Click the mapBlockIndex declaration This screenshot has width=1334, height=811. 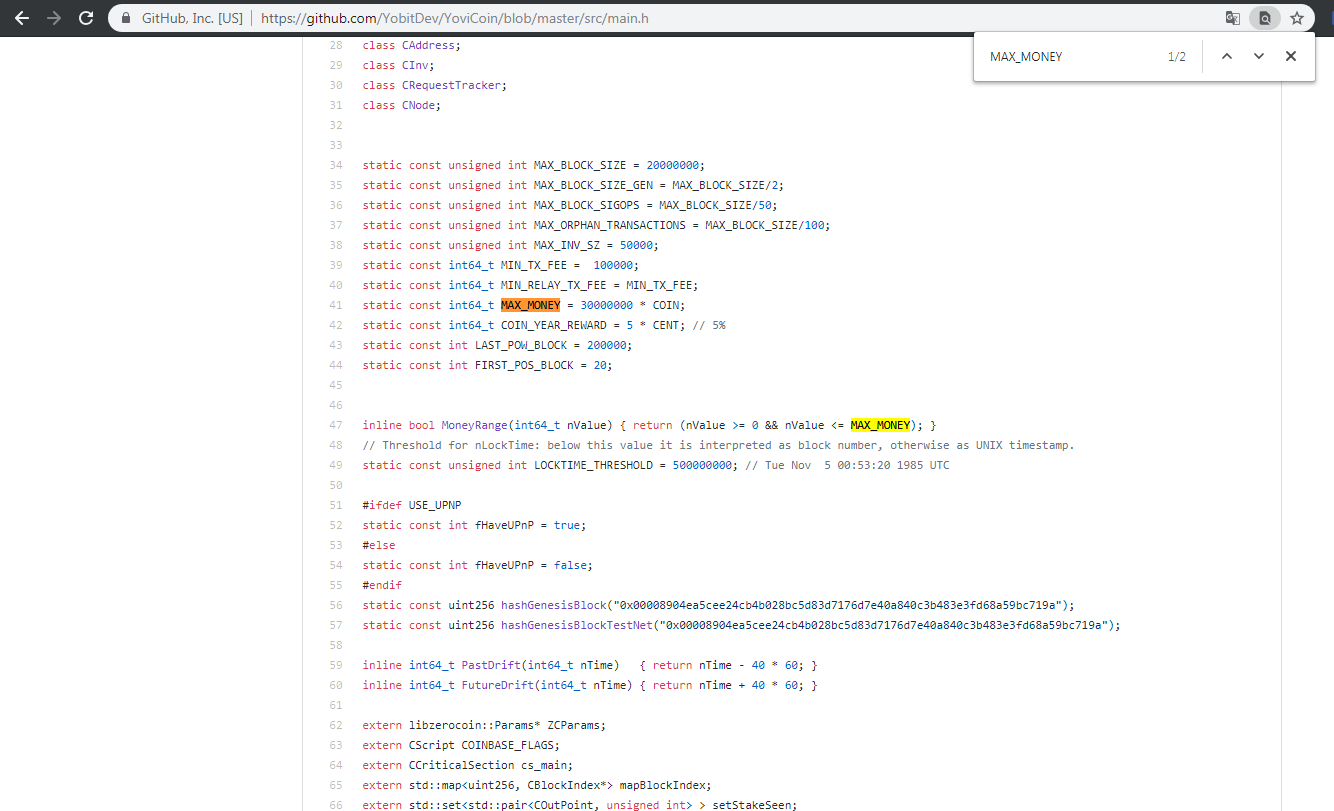[537, 785]
